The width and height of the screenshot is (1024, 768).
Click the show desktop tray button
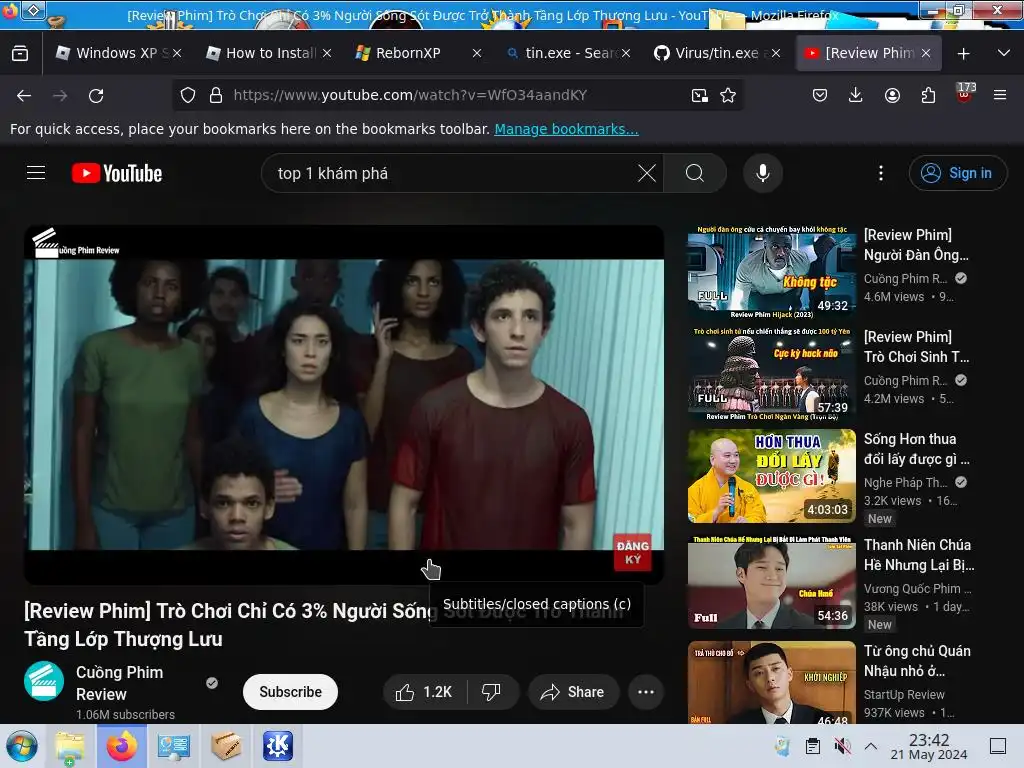coord(997,746)
